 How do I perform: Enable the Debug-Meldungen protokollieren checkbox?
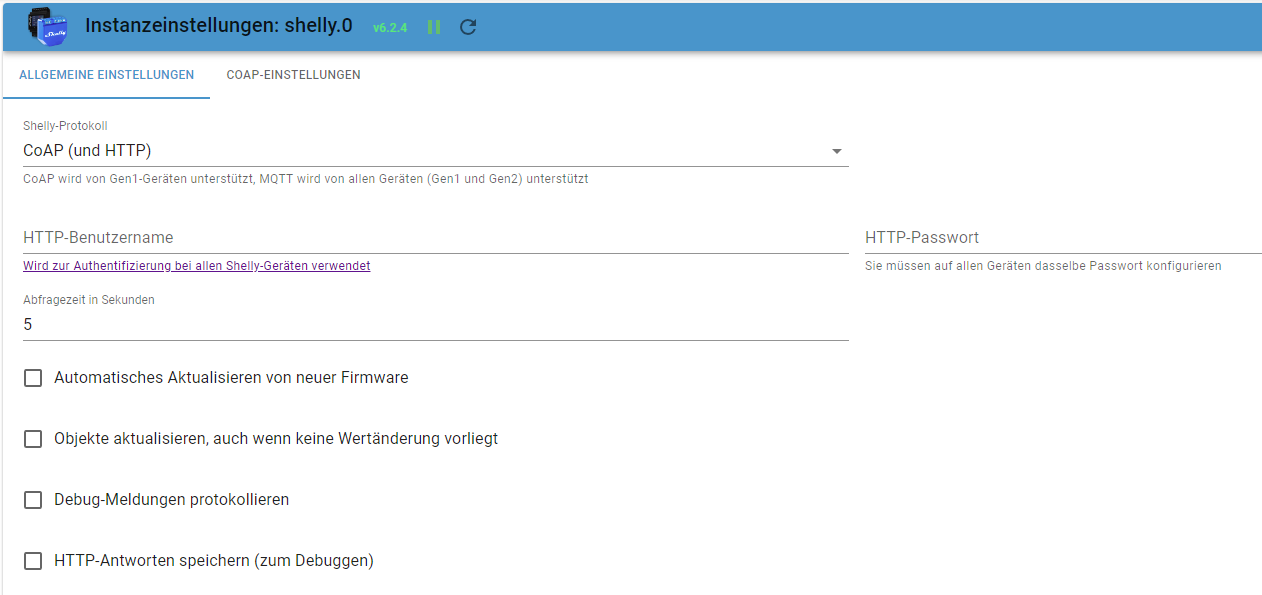click(x=33, y=500)
